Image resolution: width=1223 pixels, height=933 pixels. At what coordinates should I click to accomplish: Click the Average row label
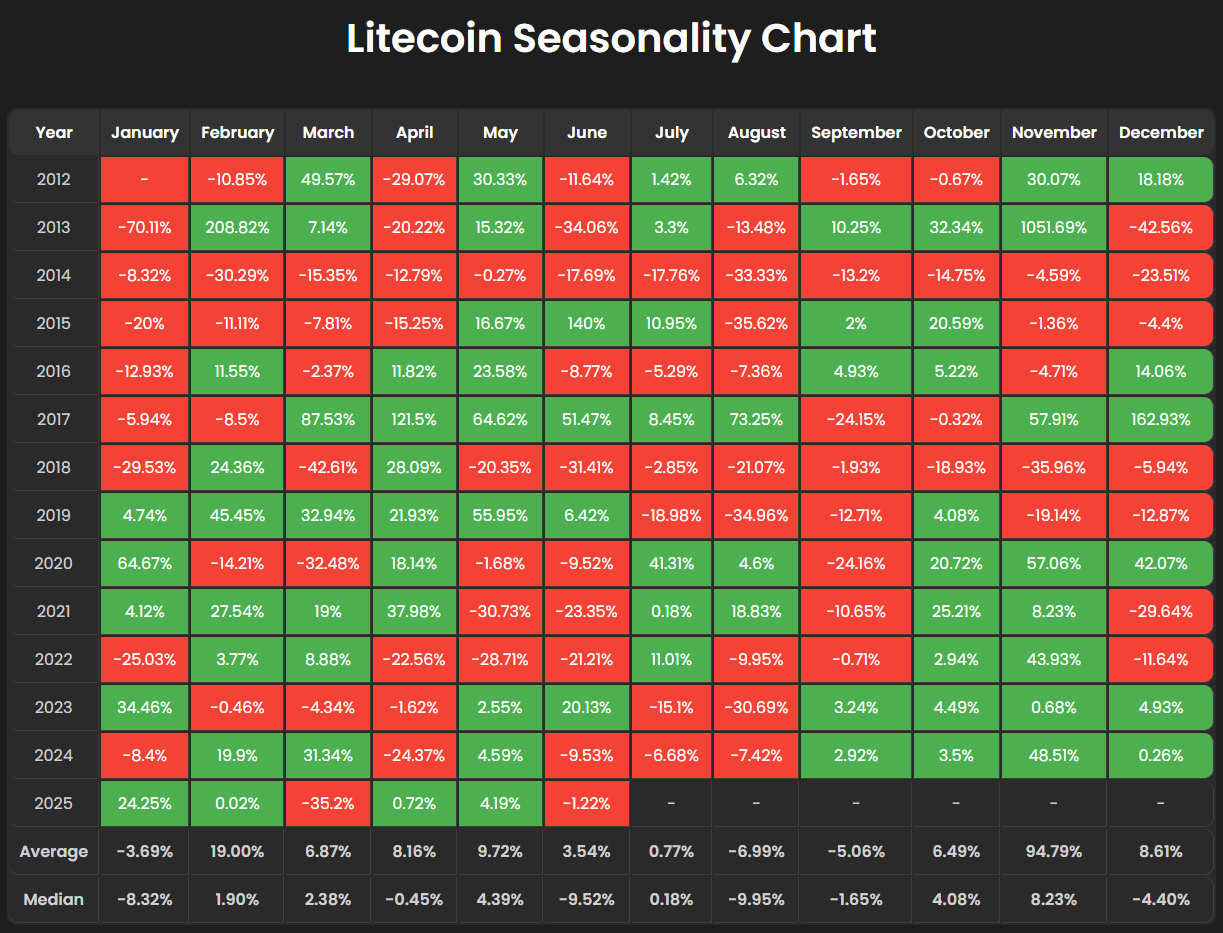coord(54,852)
